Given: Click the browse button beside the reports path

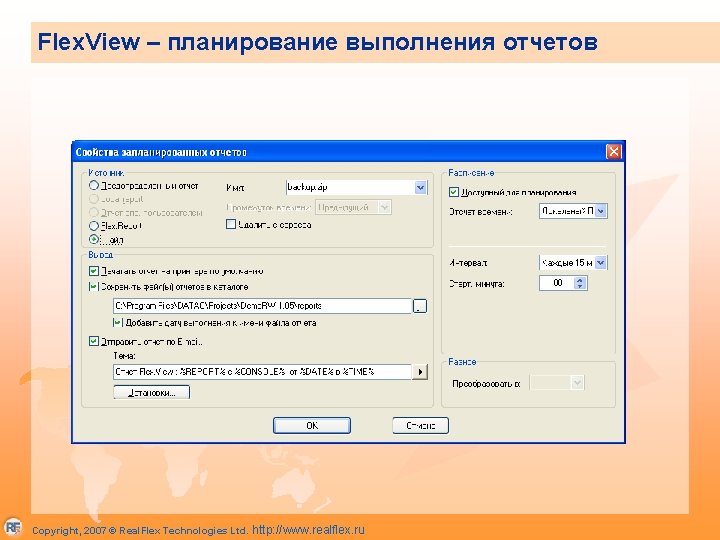Looking at the screenshot, I should tap(420, 306).
